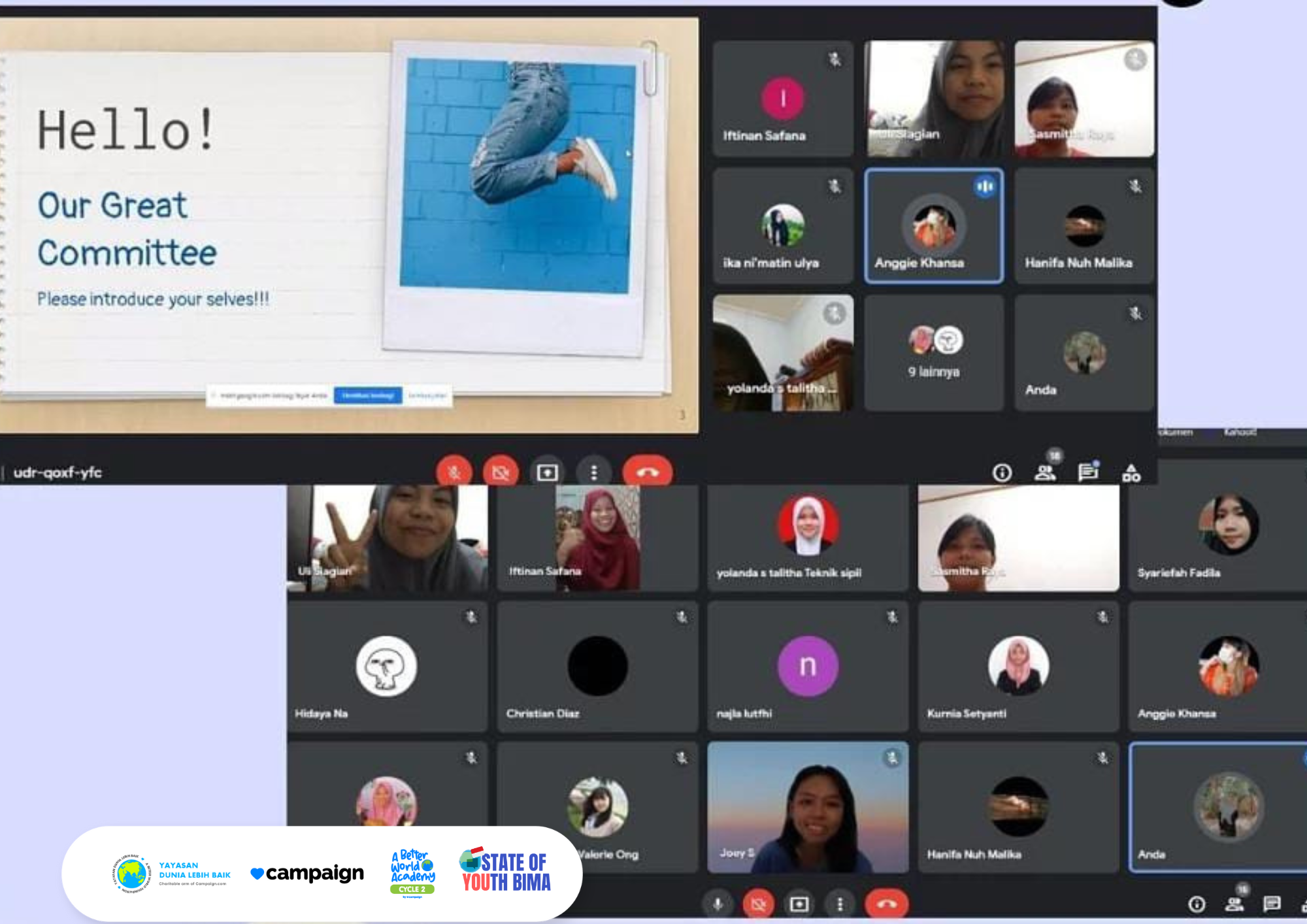1307x924 pixels.
Task: Open the '9 lainnya' participants tile
Action: coord(934,352)
